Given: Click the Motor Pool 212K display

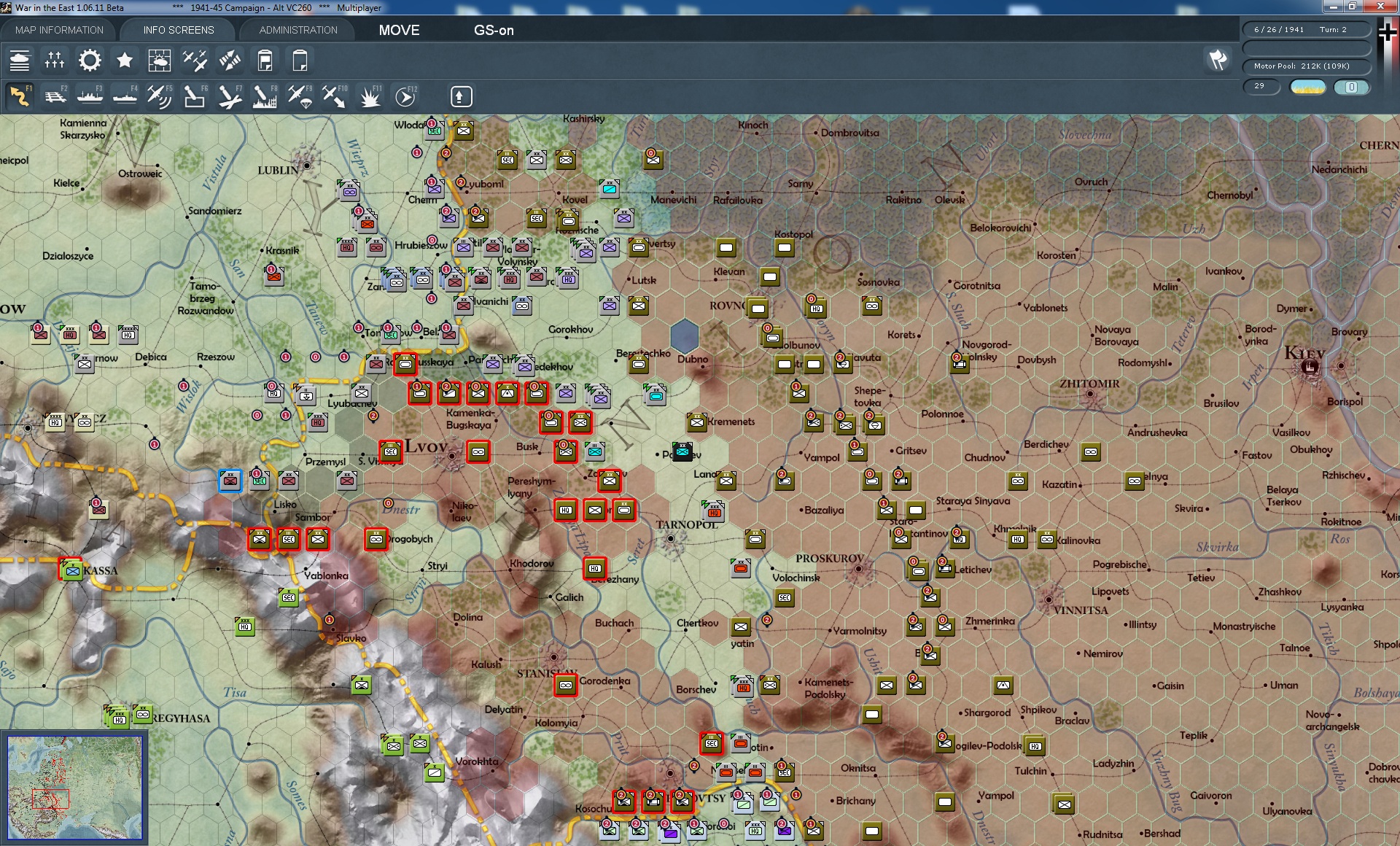Looking at the screenshot, I should click(x=1307, y=66).
